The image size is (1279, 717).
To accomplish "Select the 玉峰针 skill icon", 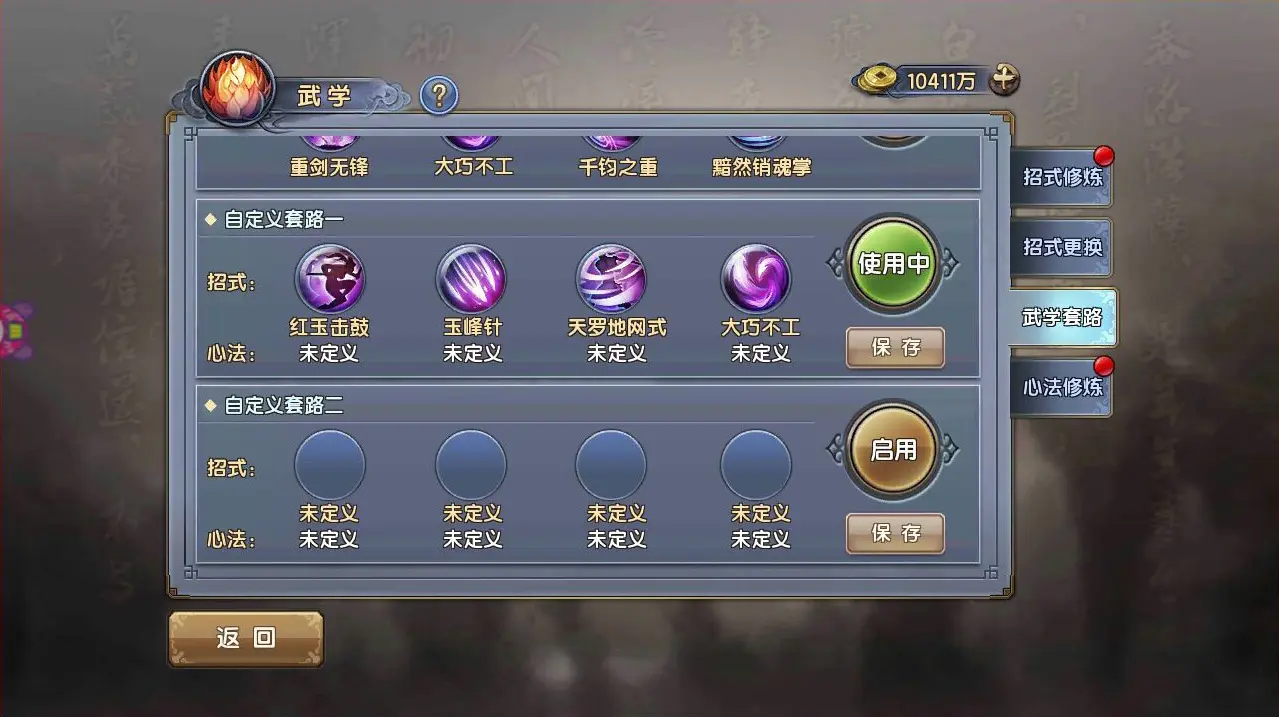I will pyautogui.click(x=471, y=279).
